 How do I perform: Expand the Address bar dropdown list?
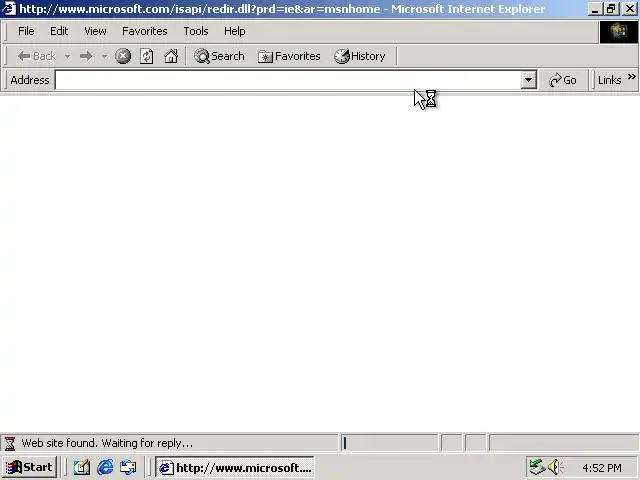click(x=528, y=80)
